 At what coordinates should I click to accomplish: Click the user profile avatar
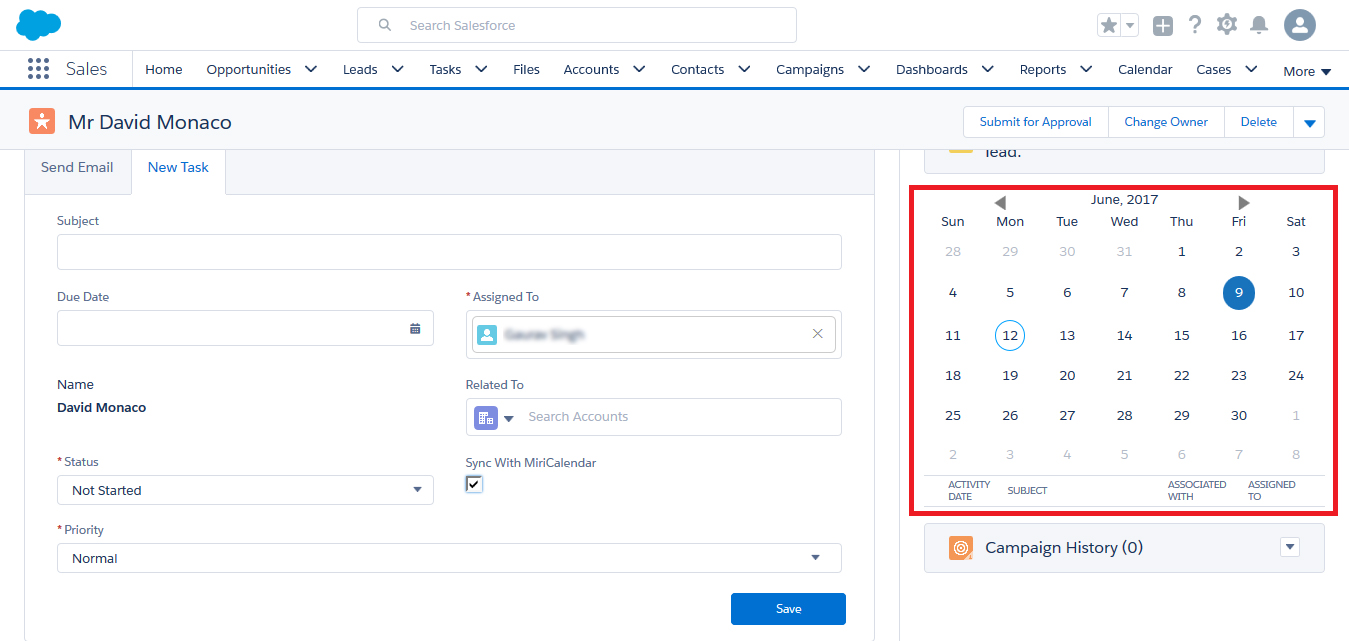pyautogui.click(x=1299, y=26)
